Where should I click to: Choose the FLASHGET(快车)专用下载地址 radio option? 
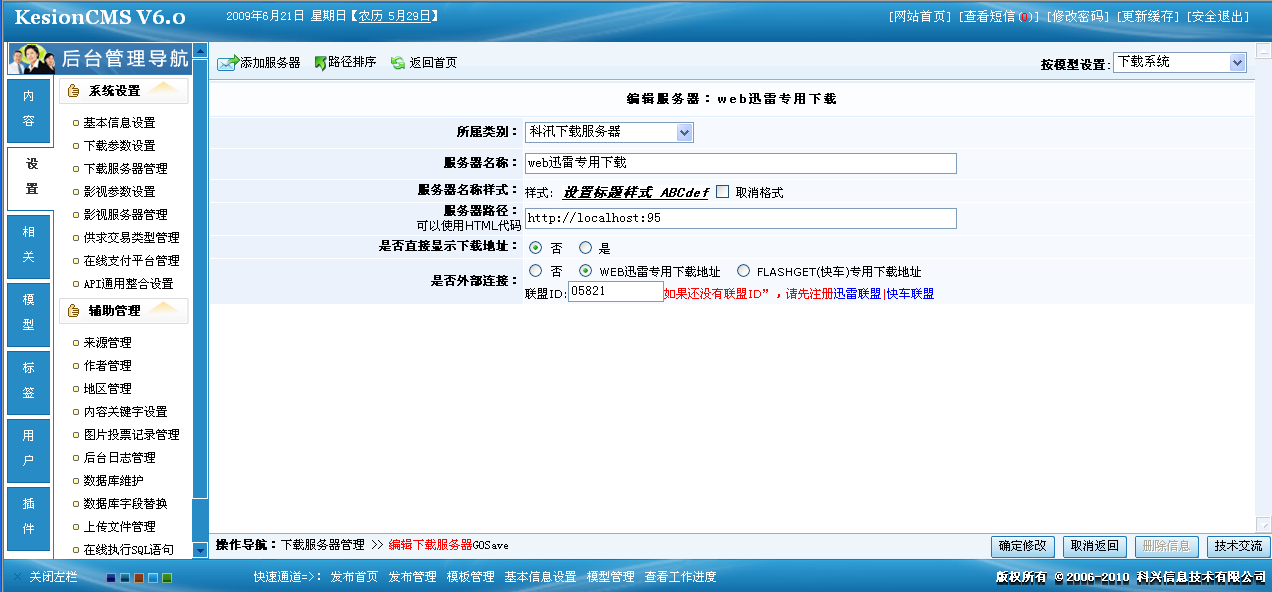coord(743,271)
